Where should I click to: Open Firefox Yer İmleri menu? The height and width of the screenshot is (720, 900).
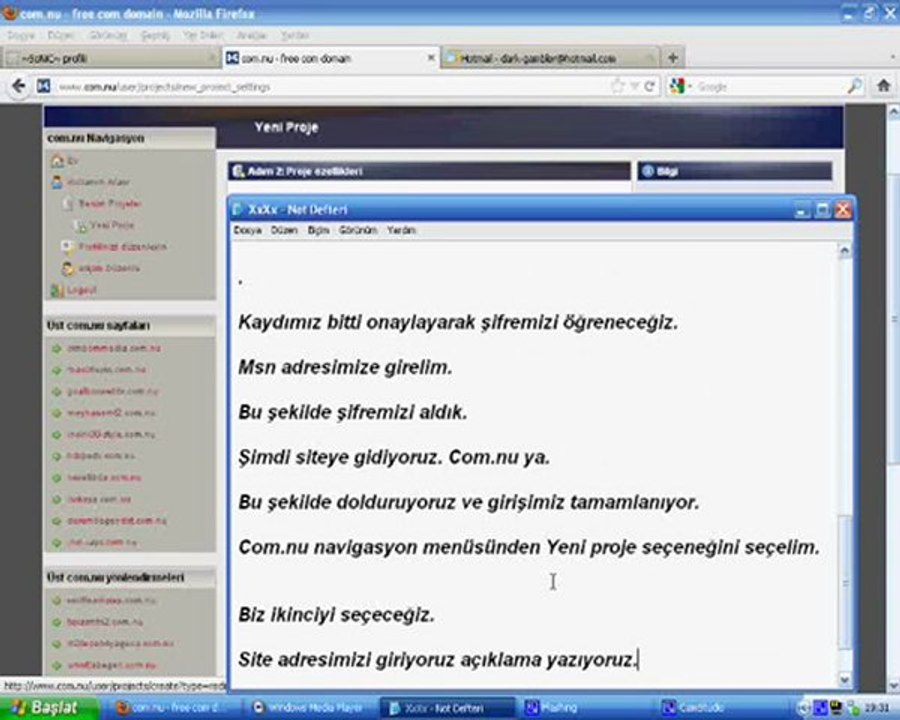203,36
